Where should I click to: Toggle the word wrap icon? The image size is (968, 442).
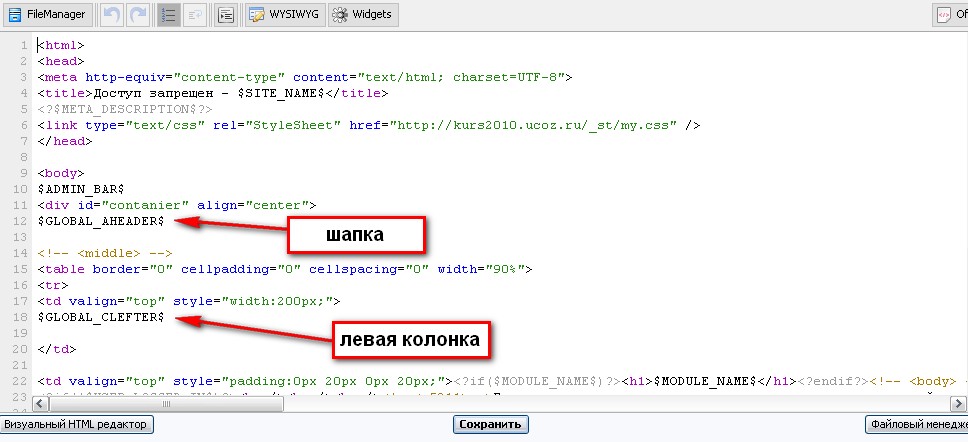pyautogui.click(x=196, y=15)
